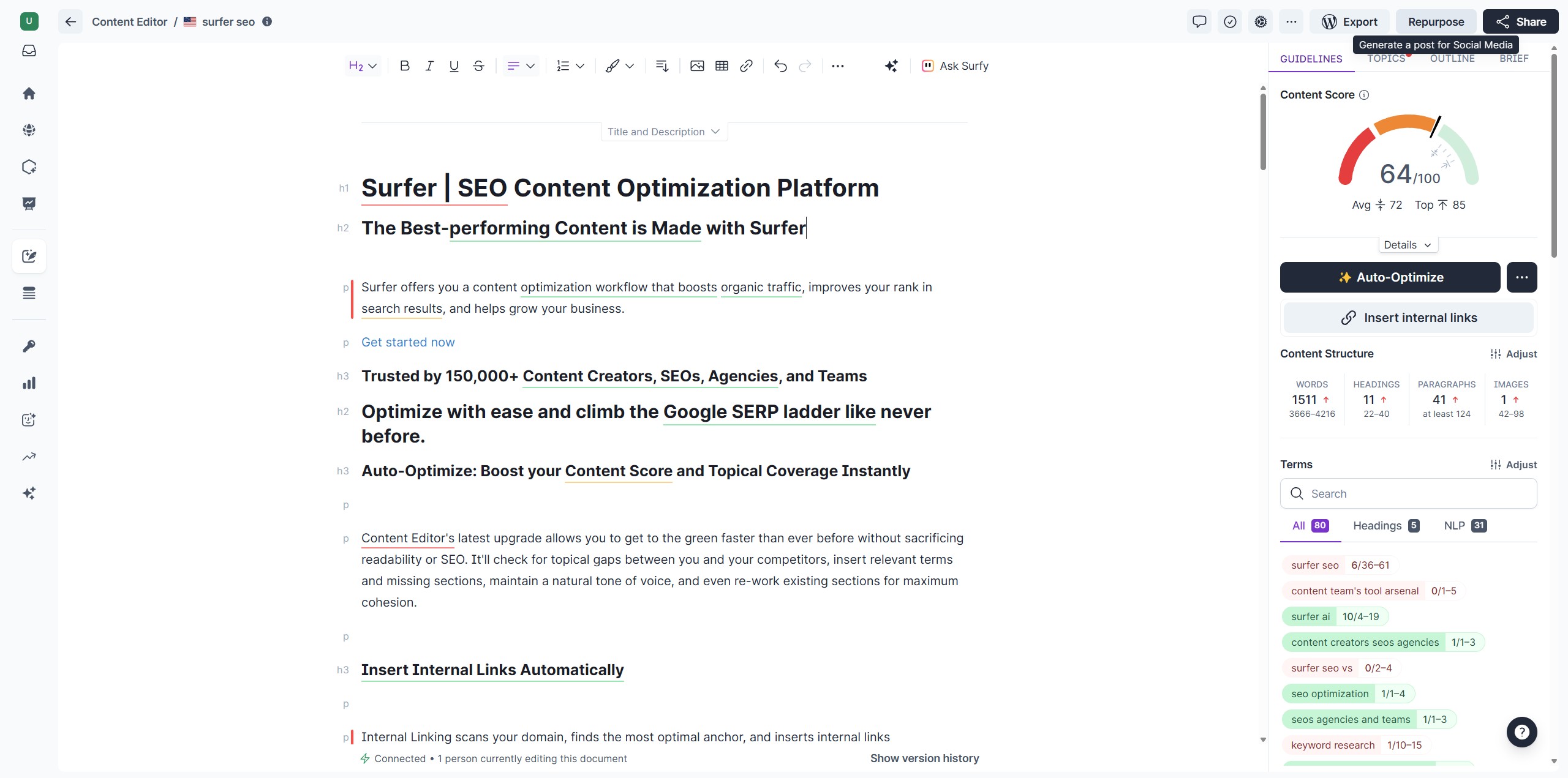Insert a table using toolbar icon
The height and width of the screenshot is (778, 1568).
(722, 65)
